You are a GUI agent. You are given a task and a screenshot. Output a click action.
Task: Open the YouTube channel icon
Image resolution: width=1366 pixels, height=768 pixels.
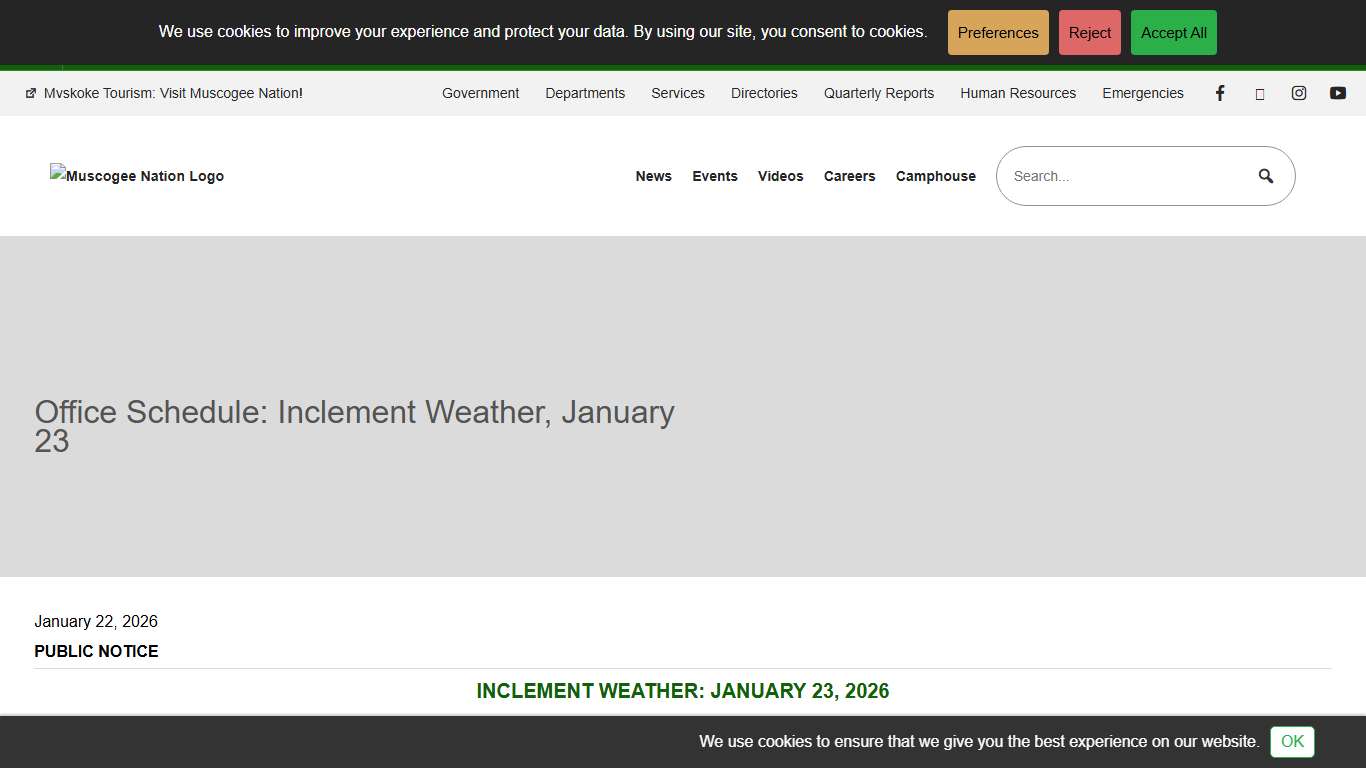click(1337, 93)
